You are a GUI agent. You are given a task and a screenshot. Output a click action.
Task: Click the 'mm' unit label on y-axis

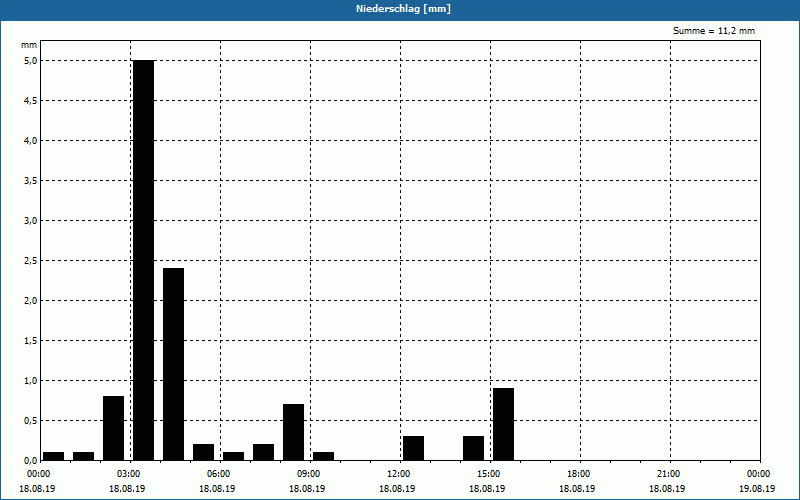[29, 45]
